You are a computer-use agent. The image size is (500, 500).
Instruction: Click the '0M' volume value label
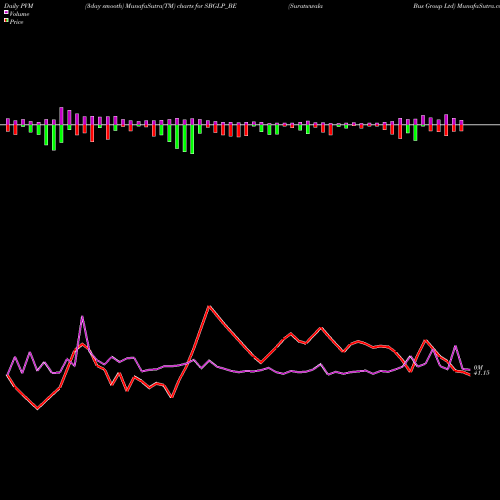pyautogui.click(x=478, y=367)
